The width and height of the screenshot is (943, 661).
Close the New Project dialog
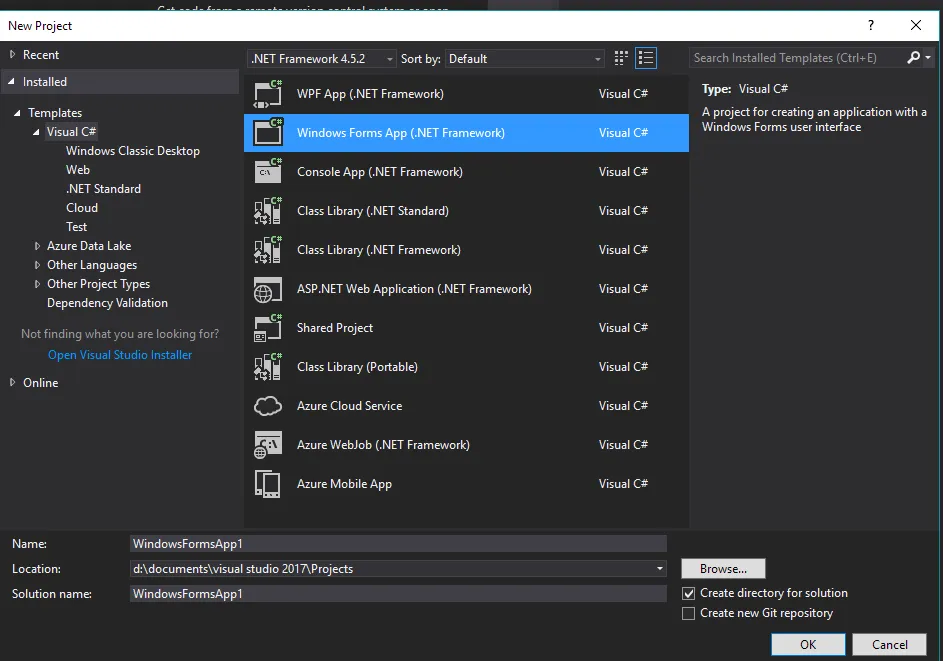[x=915, y=25]
